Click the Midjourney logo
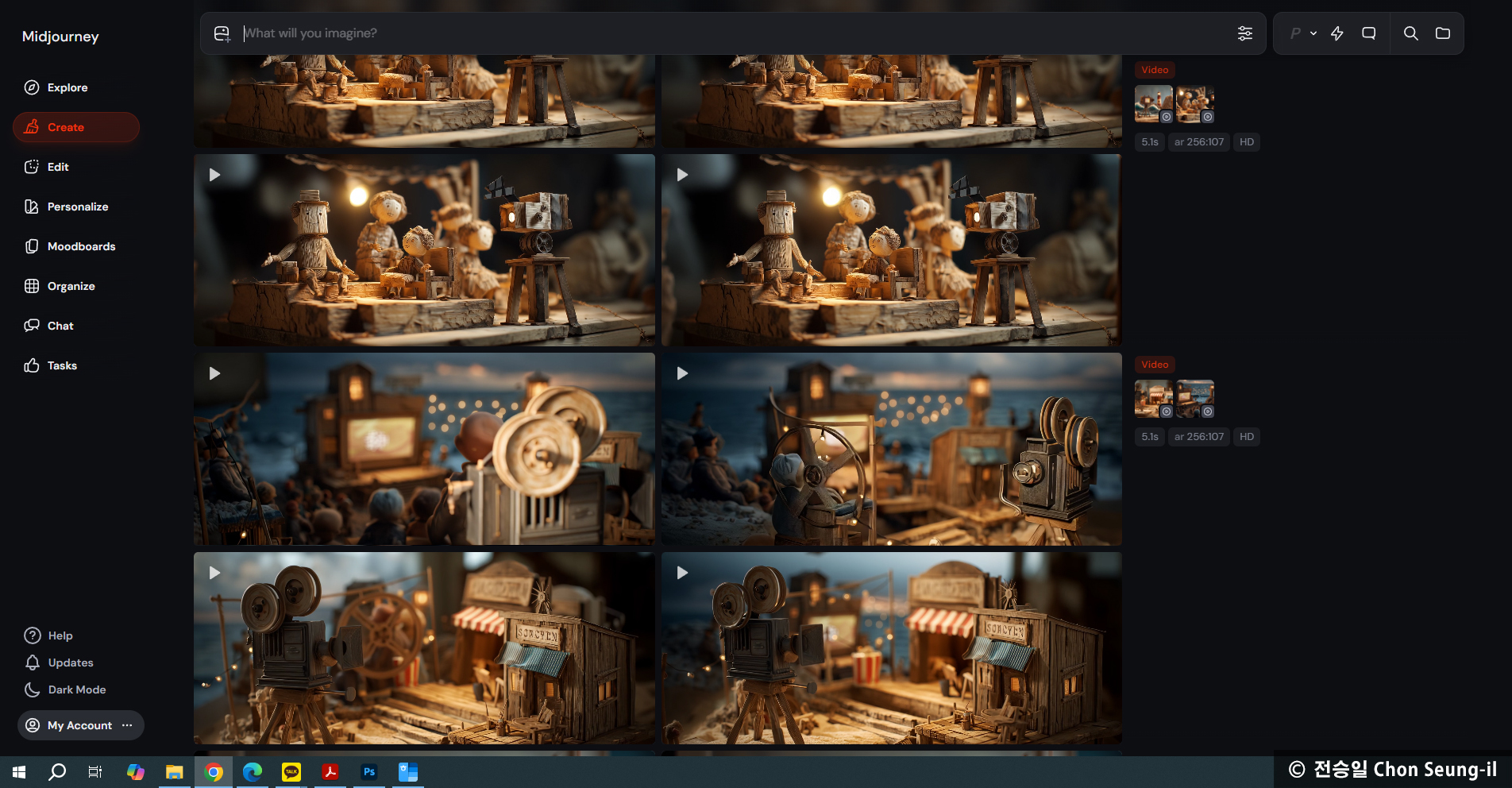 click(60, 37)
